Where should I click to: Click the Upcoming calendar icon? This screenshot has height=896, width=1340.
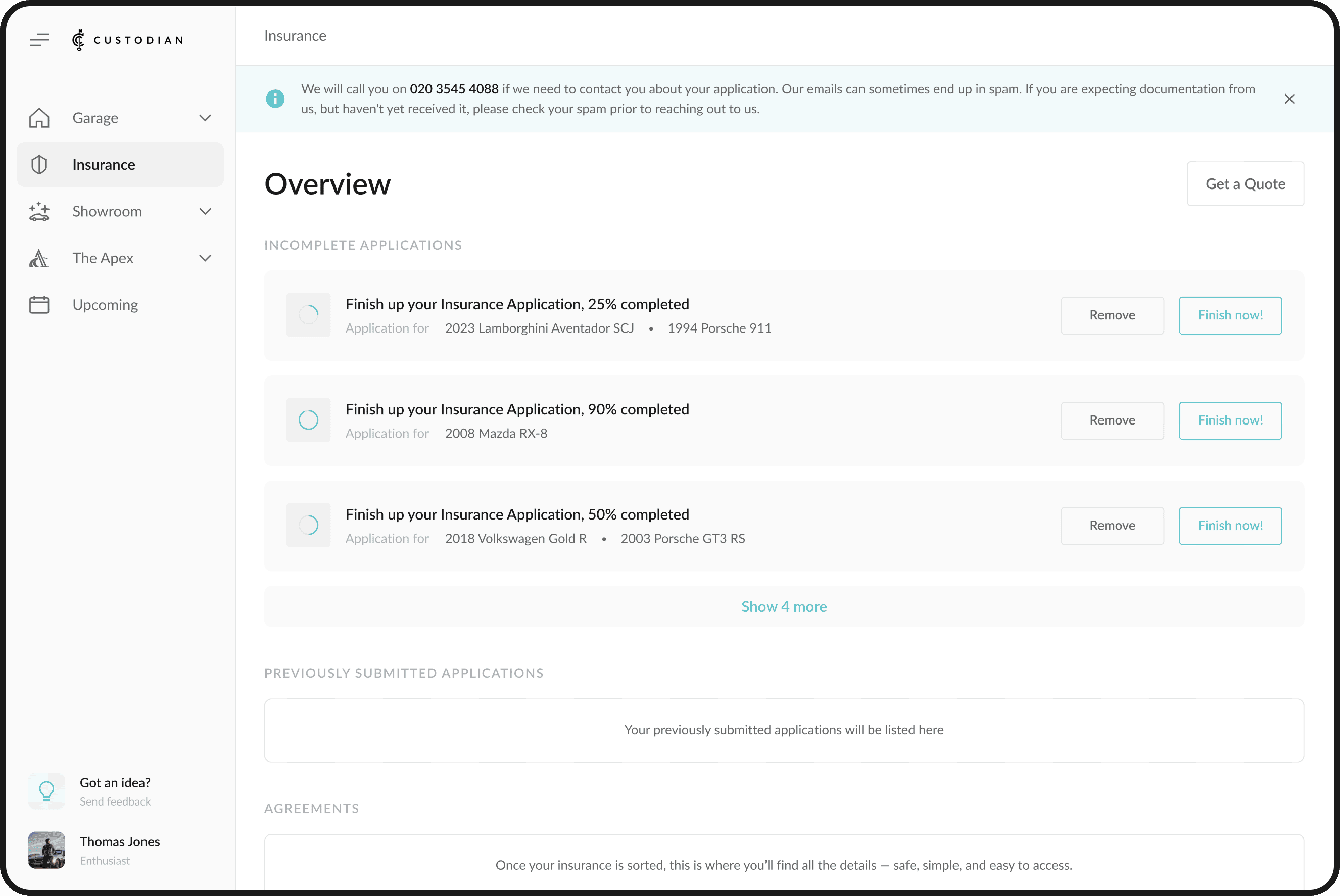[x=39, y=305]
